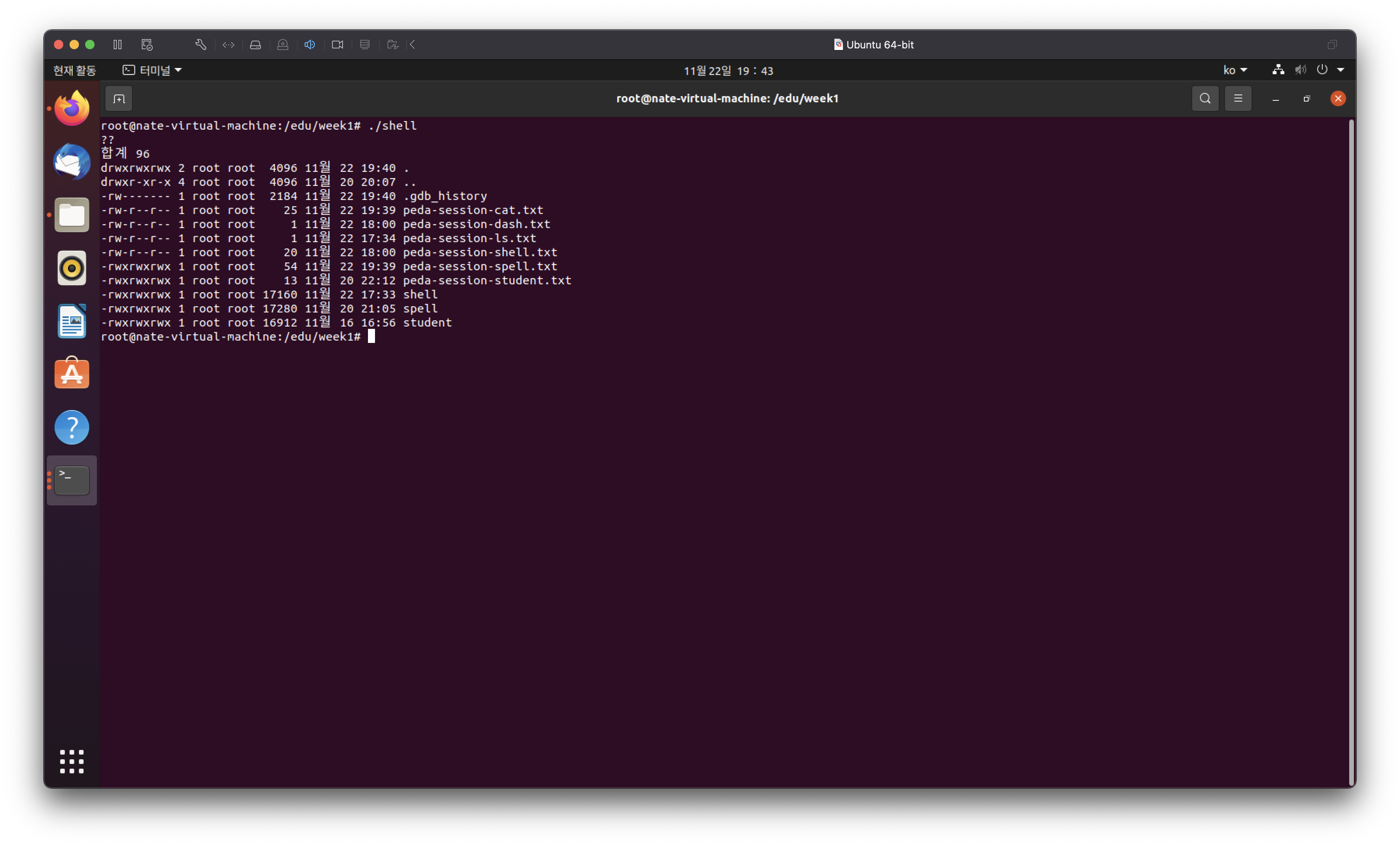
Task: Toggle the VM sound device icon
Action: pos(310,44)
